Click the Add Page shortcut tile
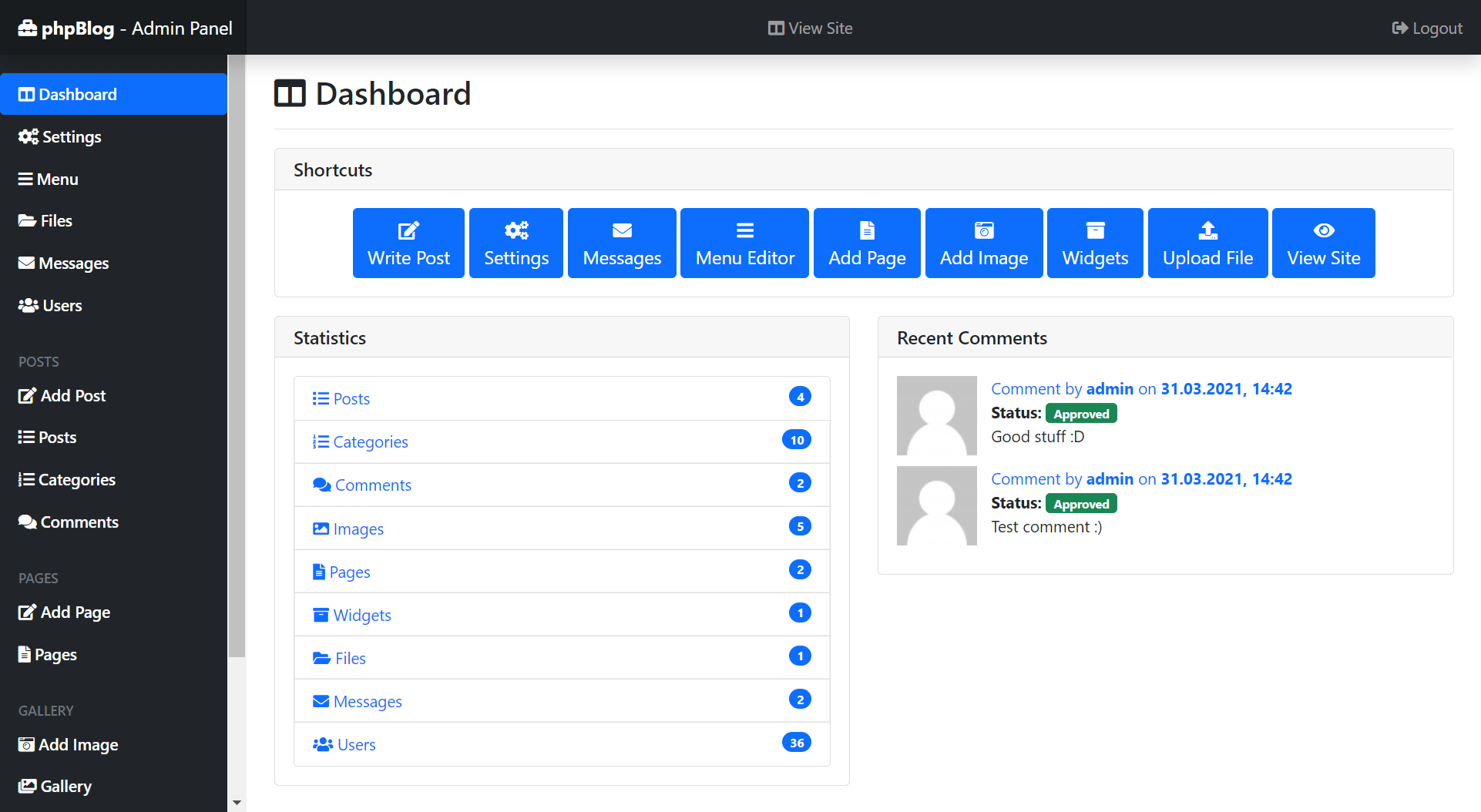Viewport: 1481px width, 812px height. pos(867,243)
